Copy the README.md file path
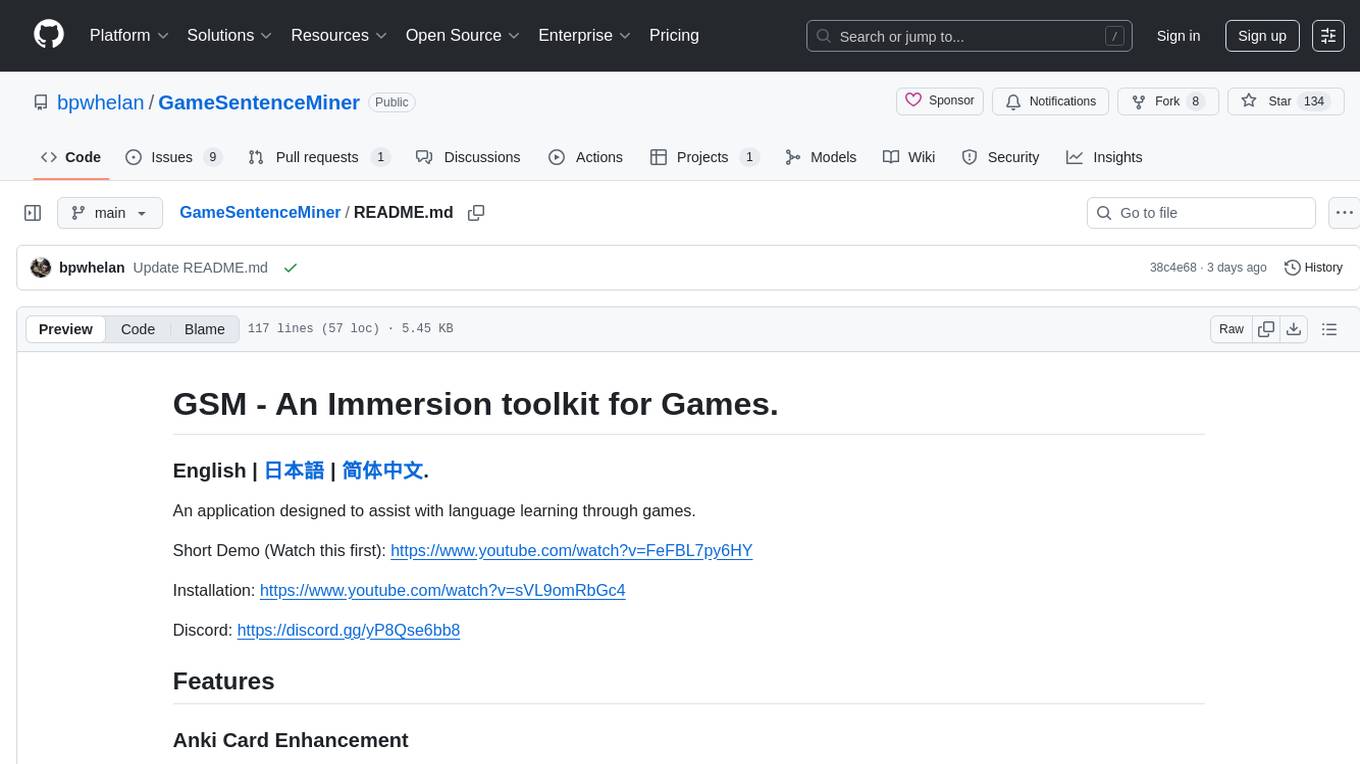1360x764 pixels. click(x=476, y=213)
